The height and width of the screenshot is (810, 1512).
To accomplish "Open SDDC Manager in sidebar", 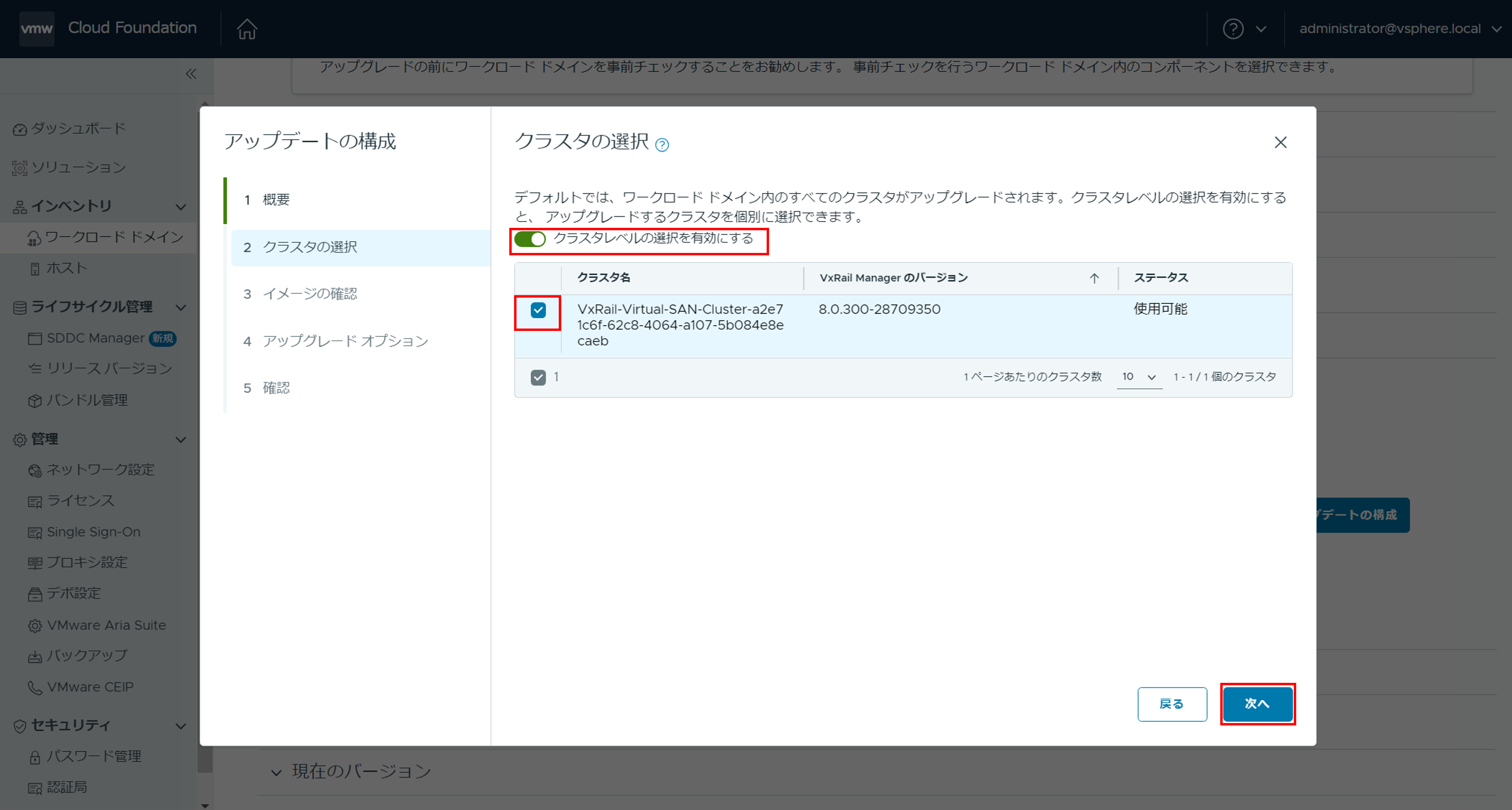I will point(96,338).
